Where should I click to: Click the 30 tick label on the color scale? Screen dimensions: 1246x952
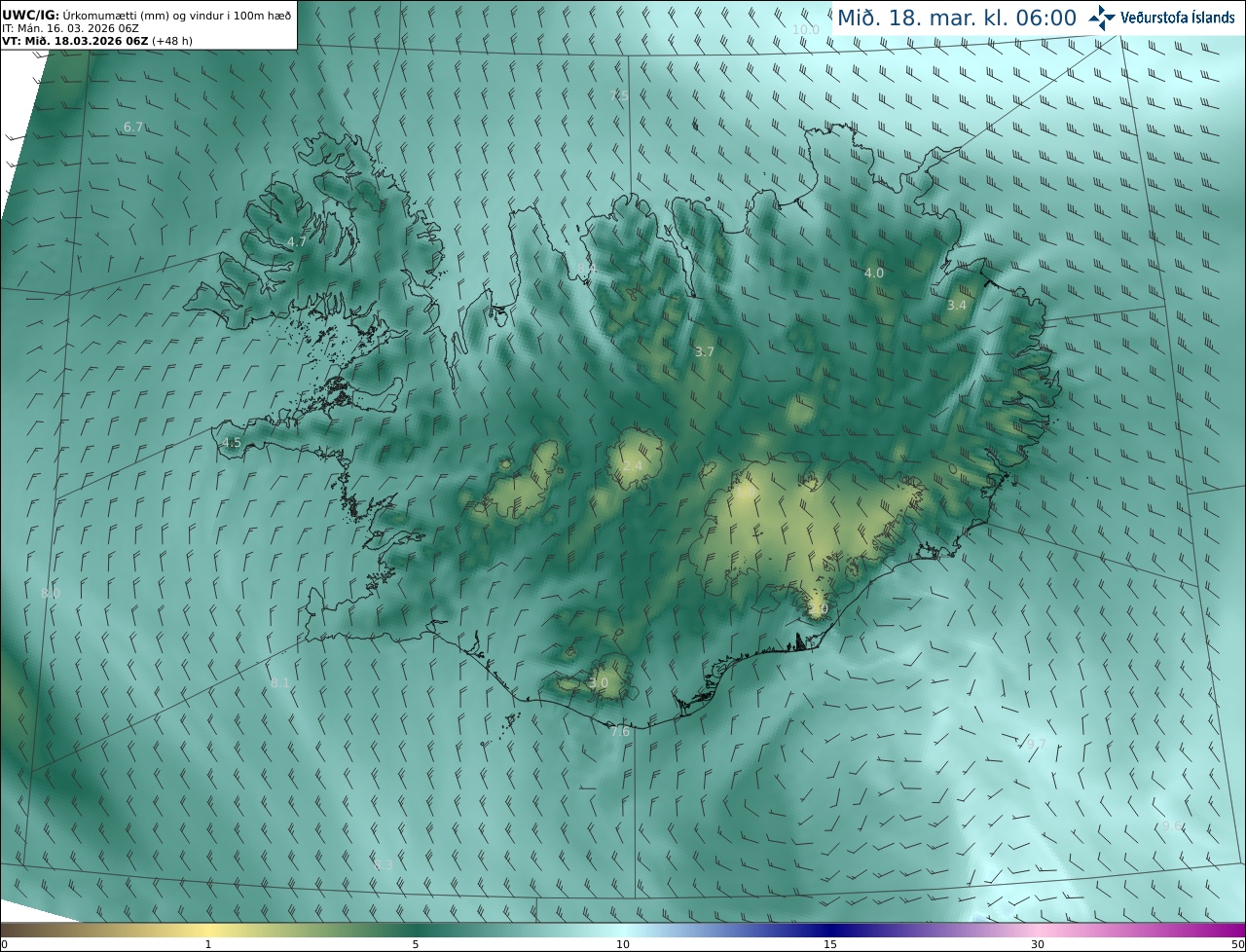tap(1038, 944)
